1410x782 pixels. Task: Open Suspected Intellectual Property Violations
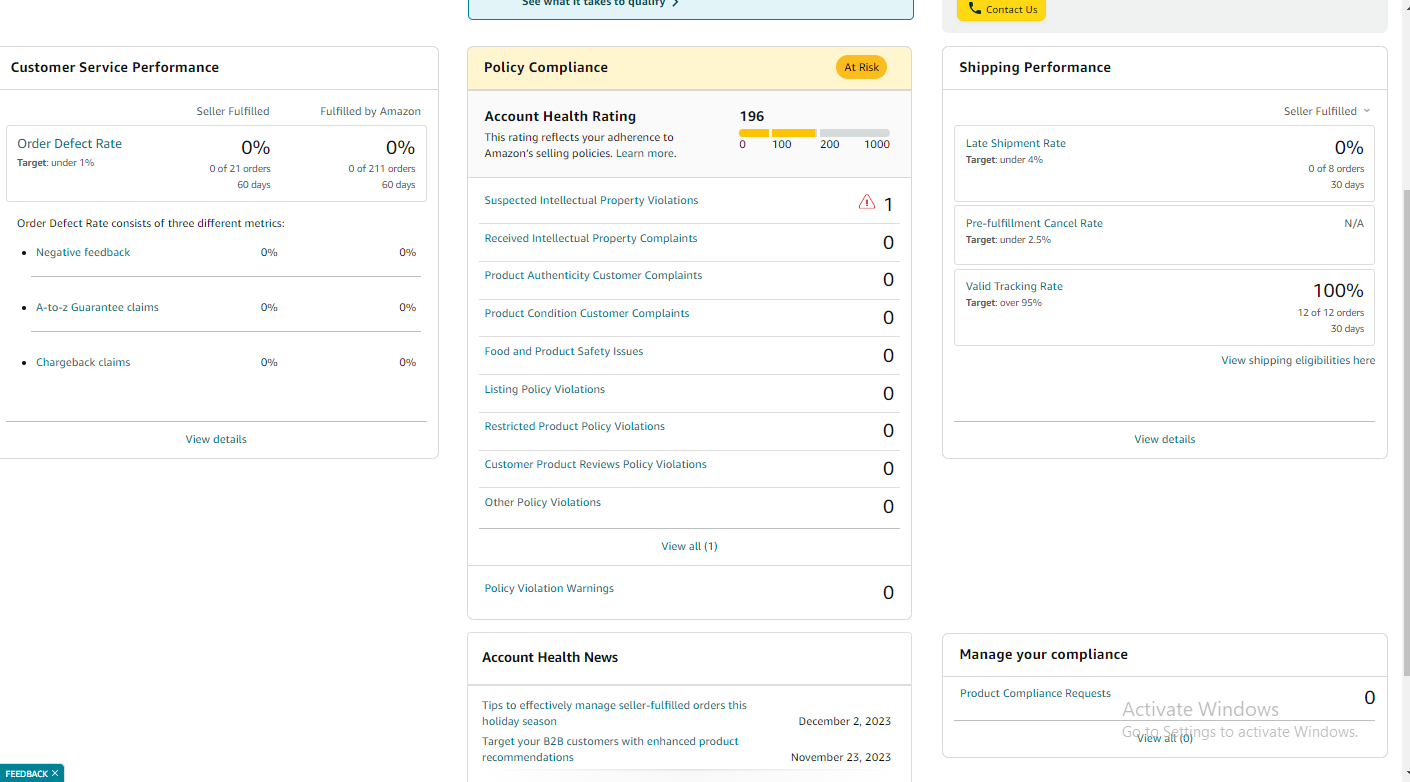click(591, 200)
